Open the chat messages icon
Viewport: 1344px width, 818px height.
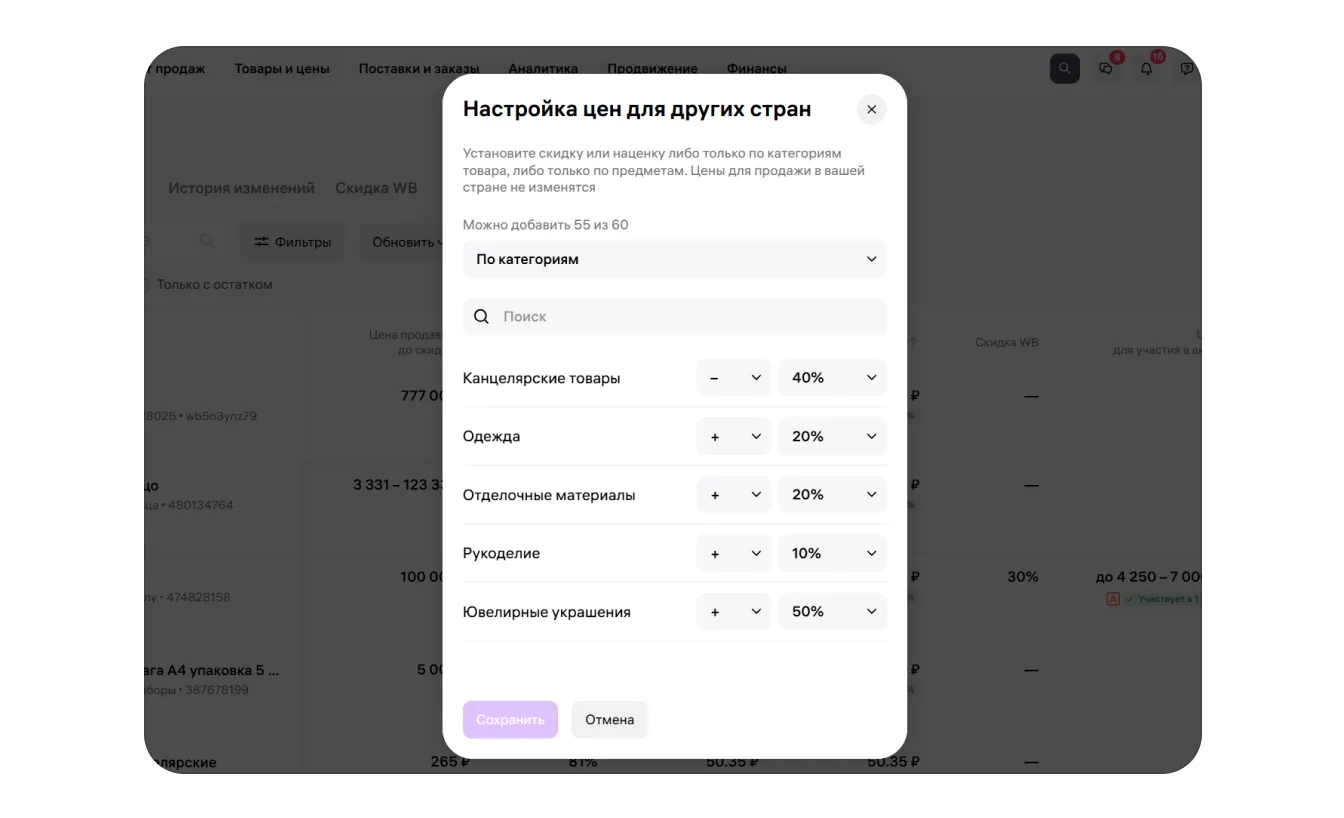click(x=1106, y=69)
